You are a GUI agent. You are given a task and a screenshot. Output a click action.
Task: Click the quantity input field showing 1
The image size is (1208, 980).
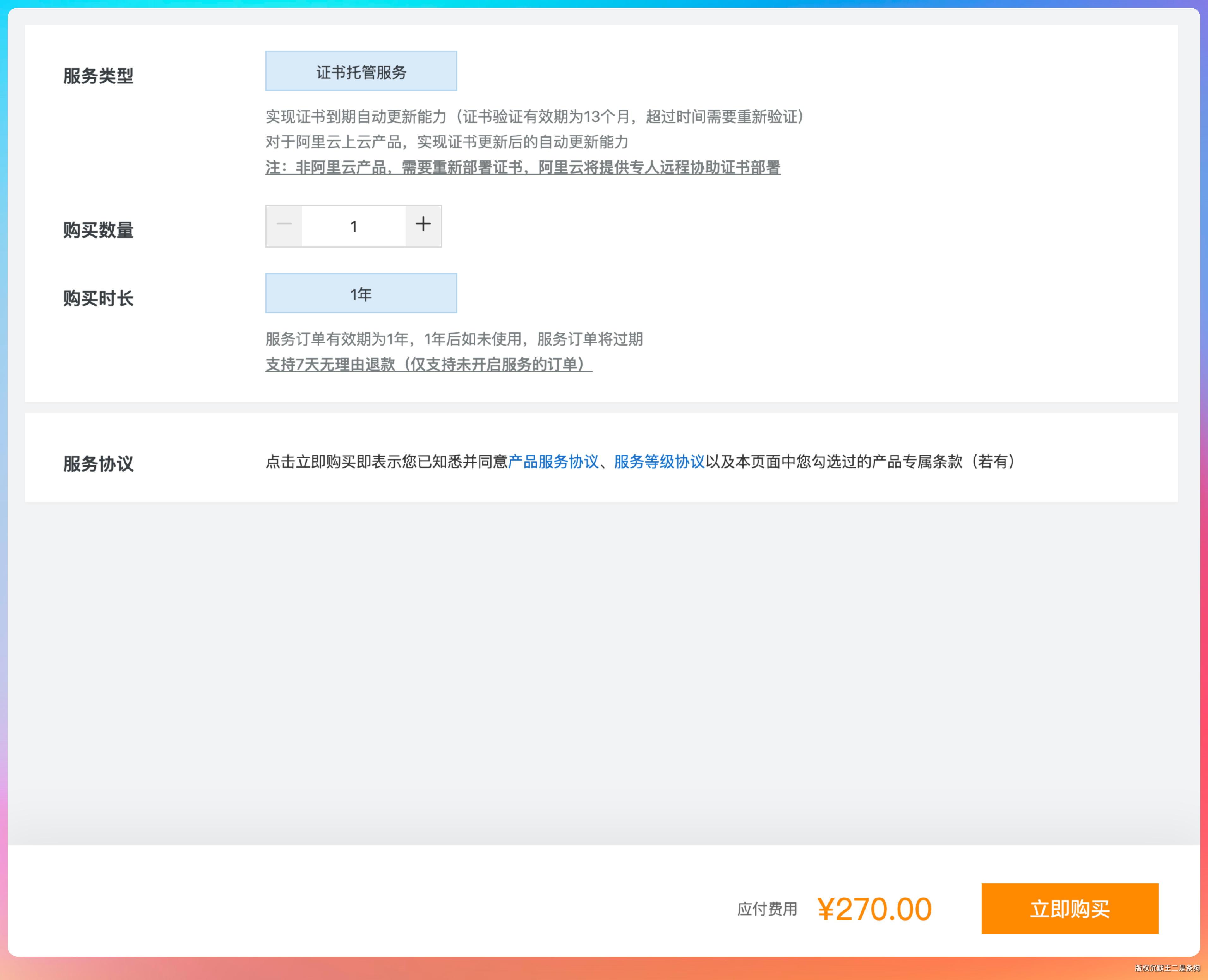353,227
